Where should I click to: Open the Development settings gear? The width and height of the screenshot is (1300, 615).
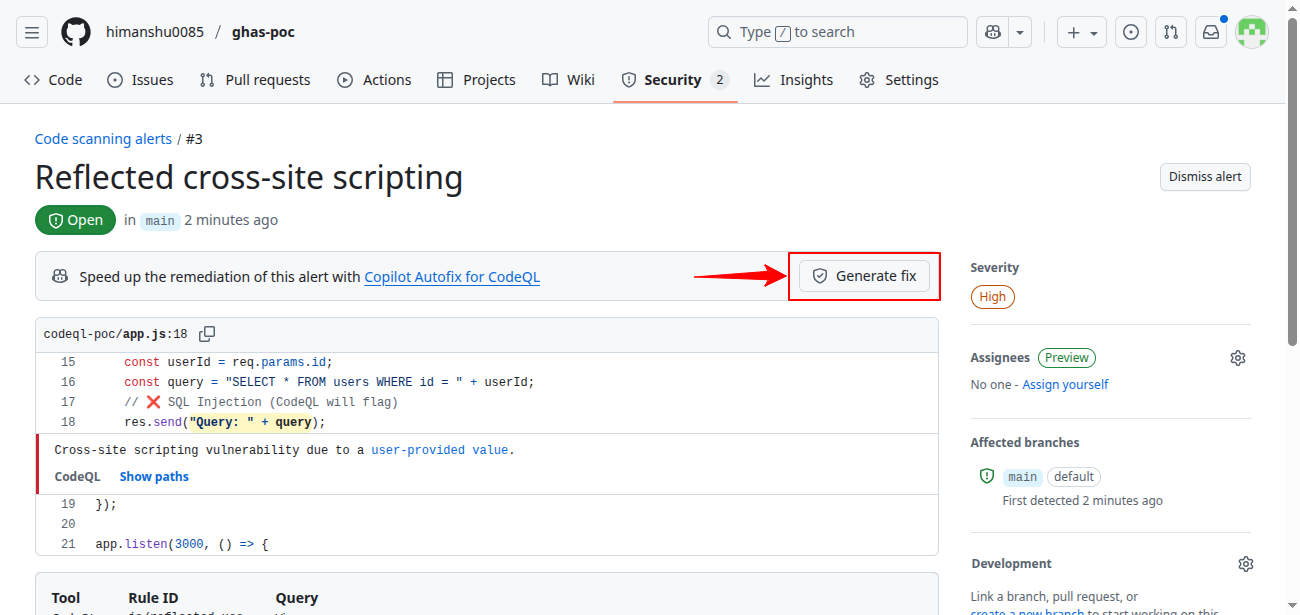pyautogui.click(x=1245, y=563)
